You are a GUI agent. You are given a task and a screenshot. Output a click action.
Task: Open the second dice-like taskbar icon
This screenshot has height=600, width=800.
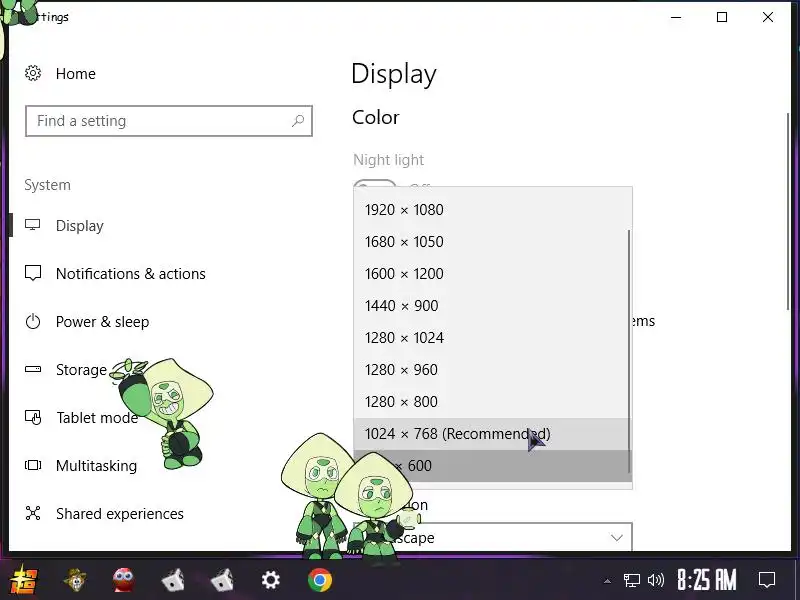click(222, 580)
